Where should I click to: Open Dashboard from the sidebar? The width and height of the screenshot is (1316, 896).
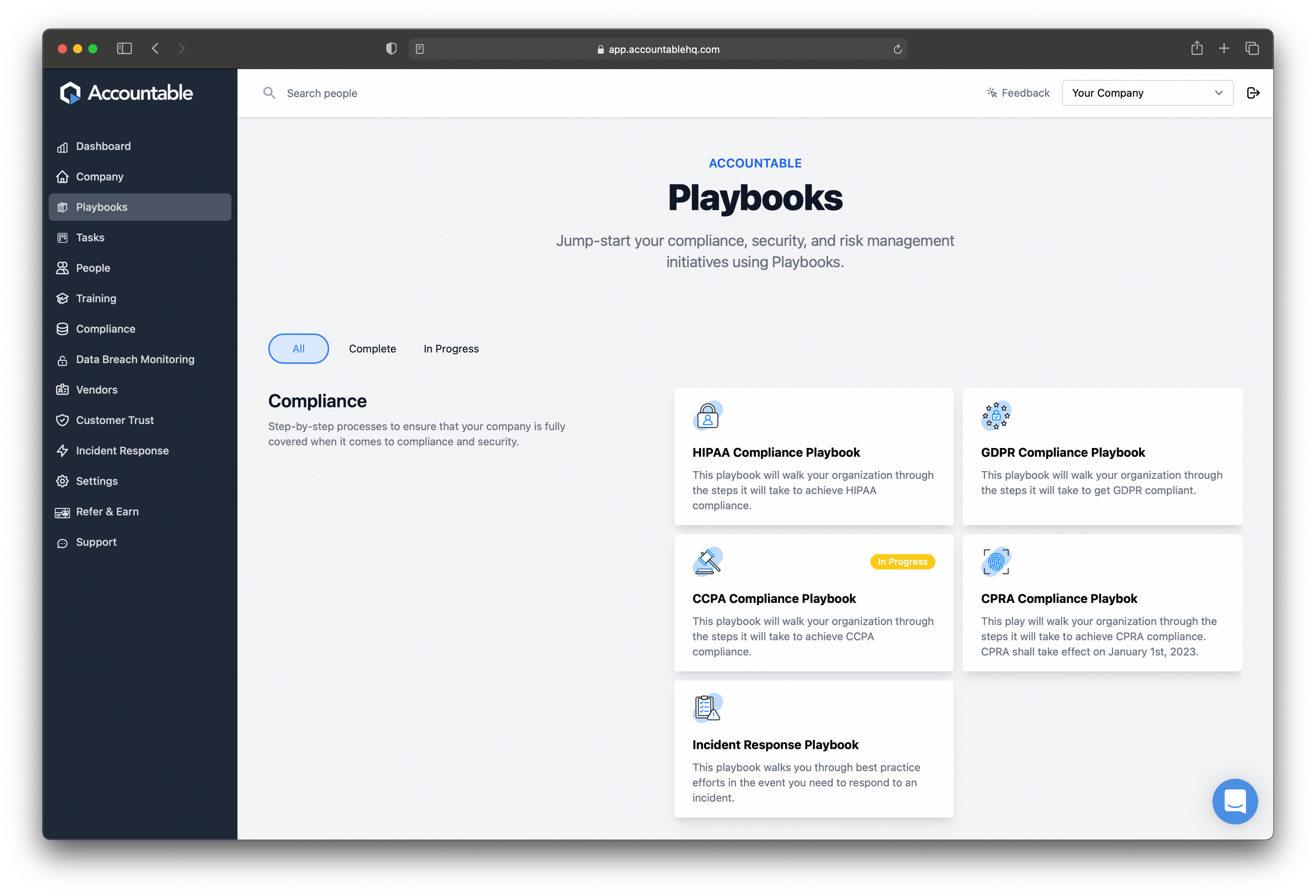click(x=139, y=146)
